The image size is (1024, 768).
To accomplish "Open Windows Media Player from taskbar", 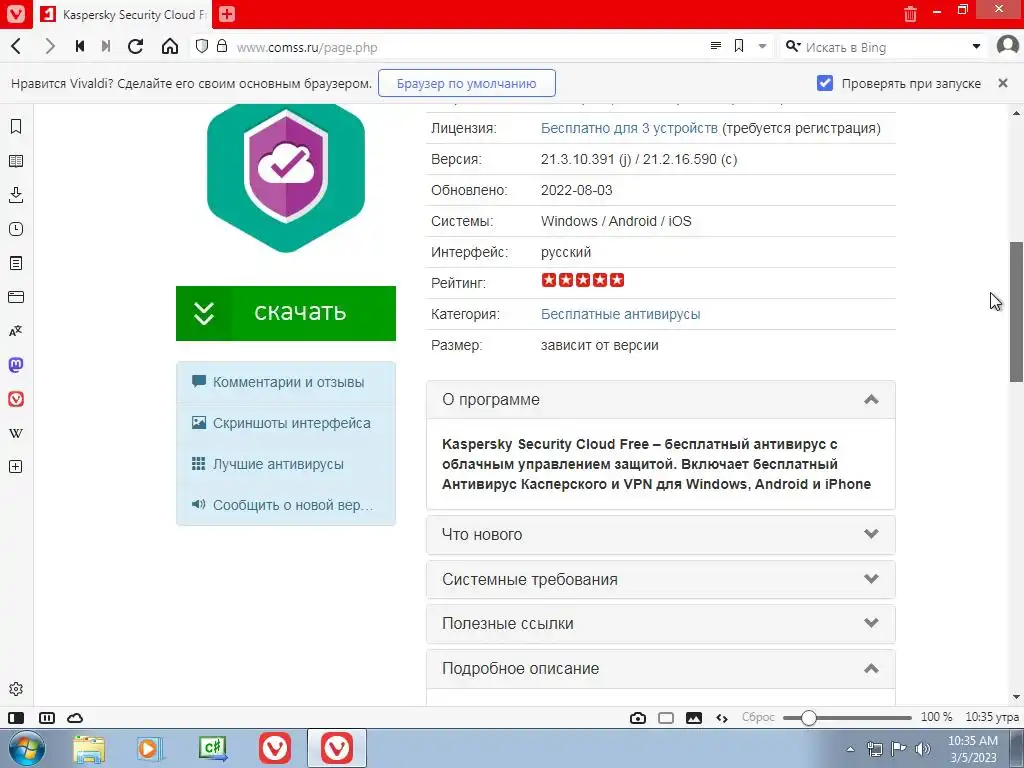I will 150,749.
